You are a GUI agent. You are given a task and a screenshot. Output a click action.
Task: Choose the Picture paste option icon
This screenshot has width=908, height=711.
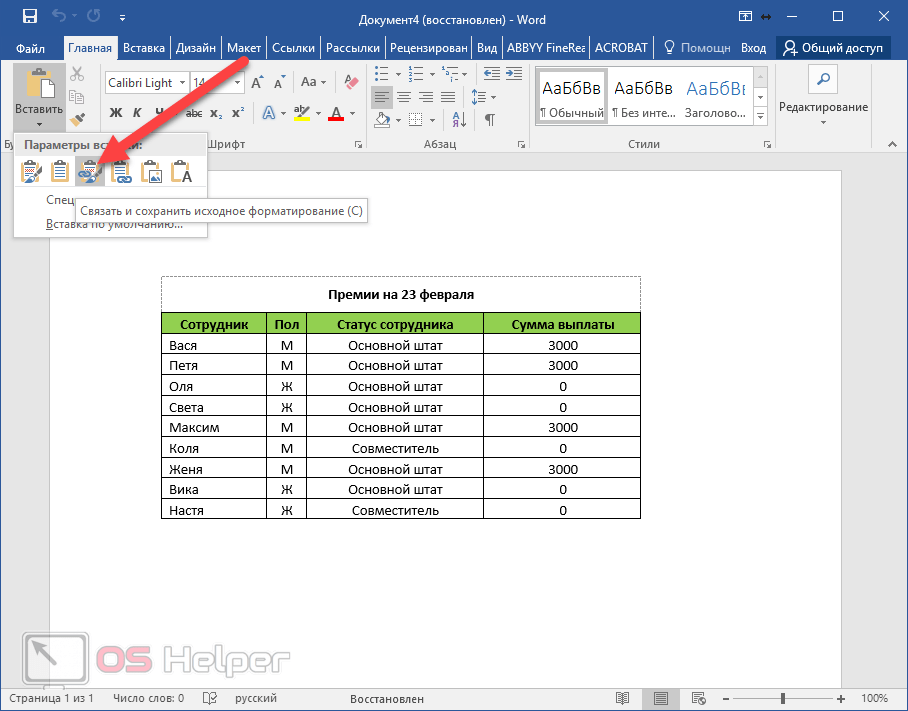click(x=151, y=172)
